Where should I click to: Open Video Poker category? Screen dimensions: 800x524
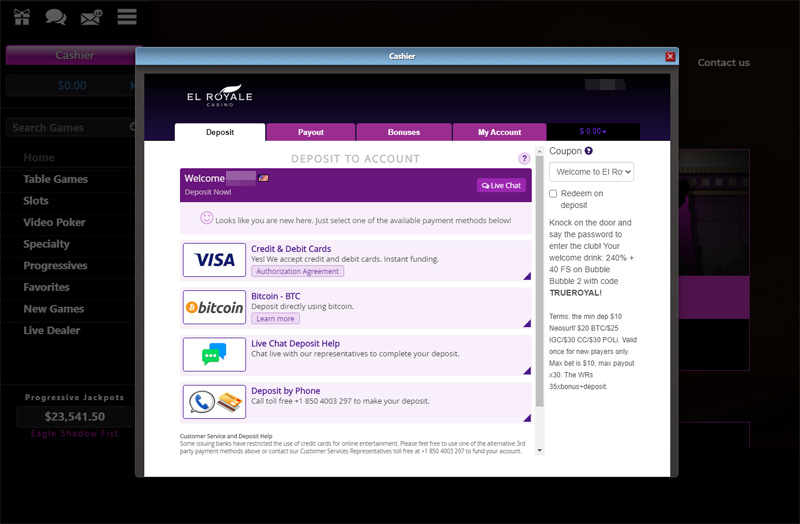pos(54,222)
